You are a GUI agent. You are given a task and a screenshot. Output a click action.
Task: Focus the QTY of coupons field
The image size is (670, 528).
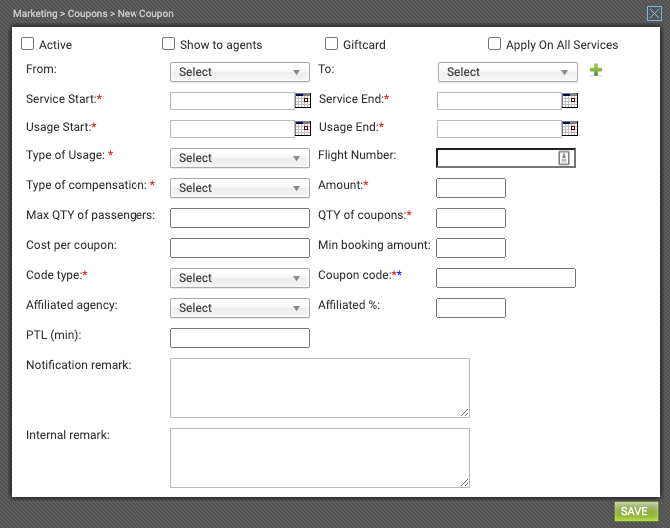[471, 218]
